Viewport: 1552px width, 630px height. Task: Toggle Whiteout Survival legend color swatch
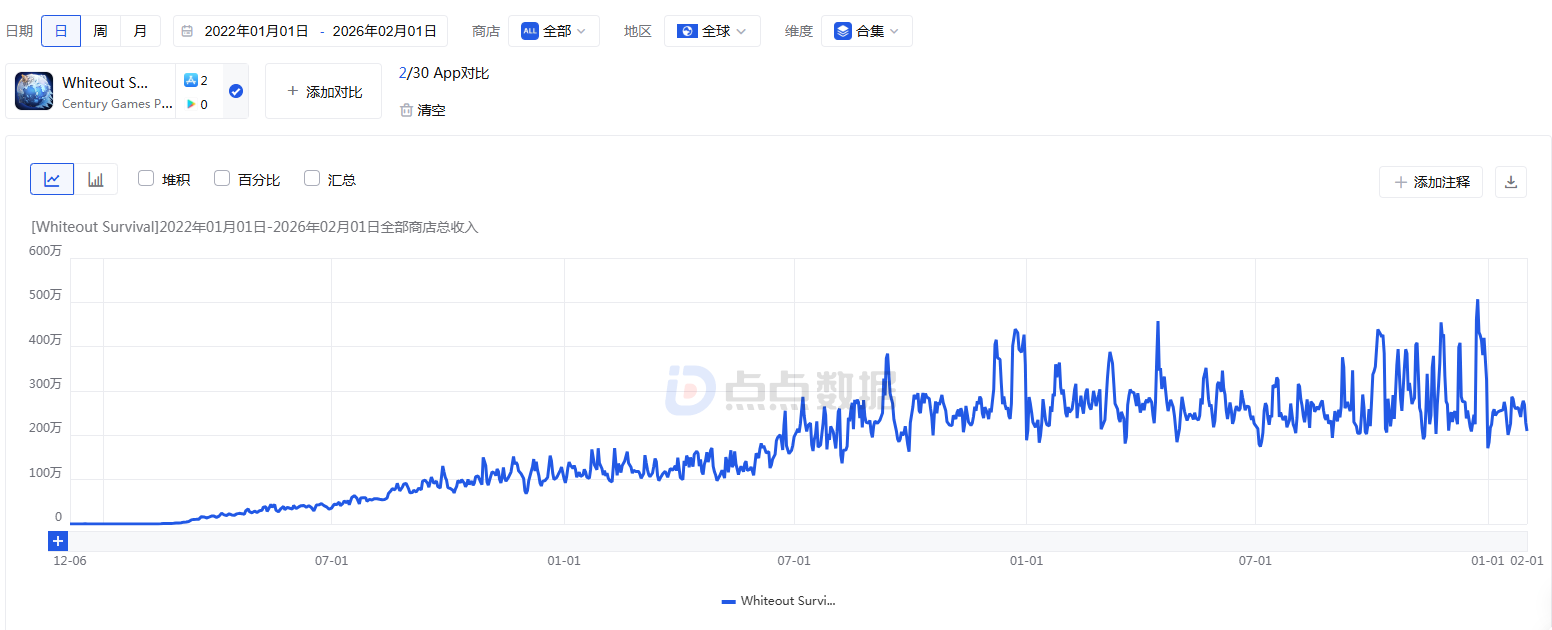point(728,601)
